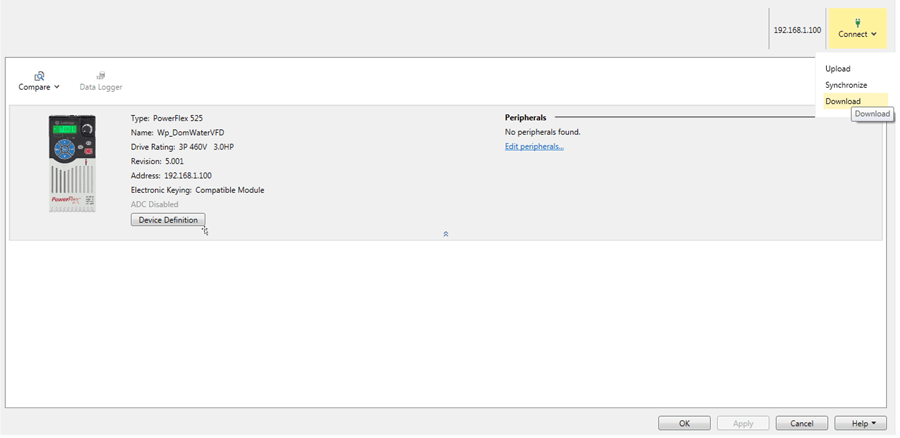Select the Name: Wp_DomWaterVFD text
The width and height of the screenshot is (900, 438).
click(x=177, y=133)
